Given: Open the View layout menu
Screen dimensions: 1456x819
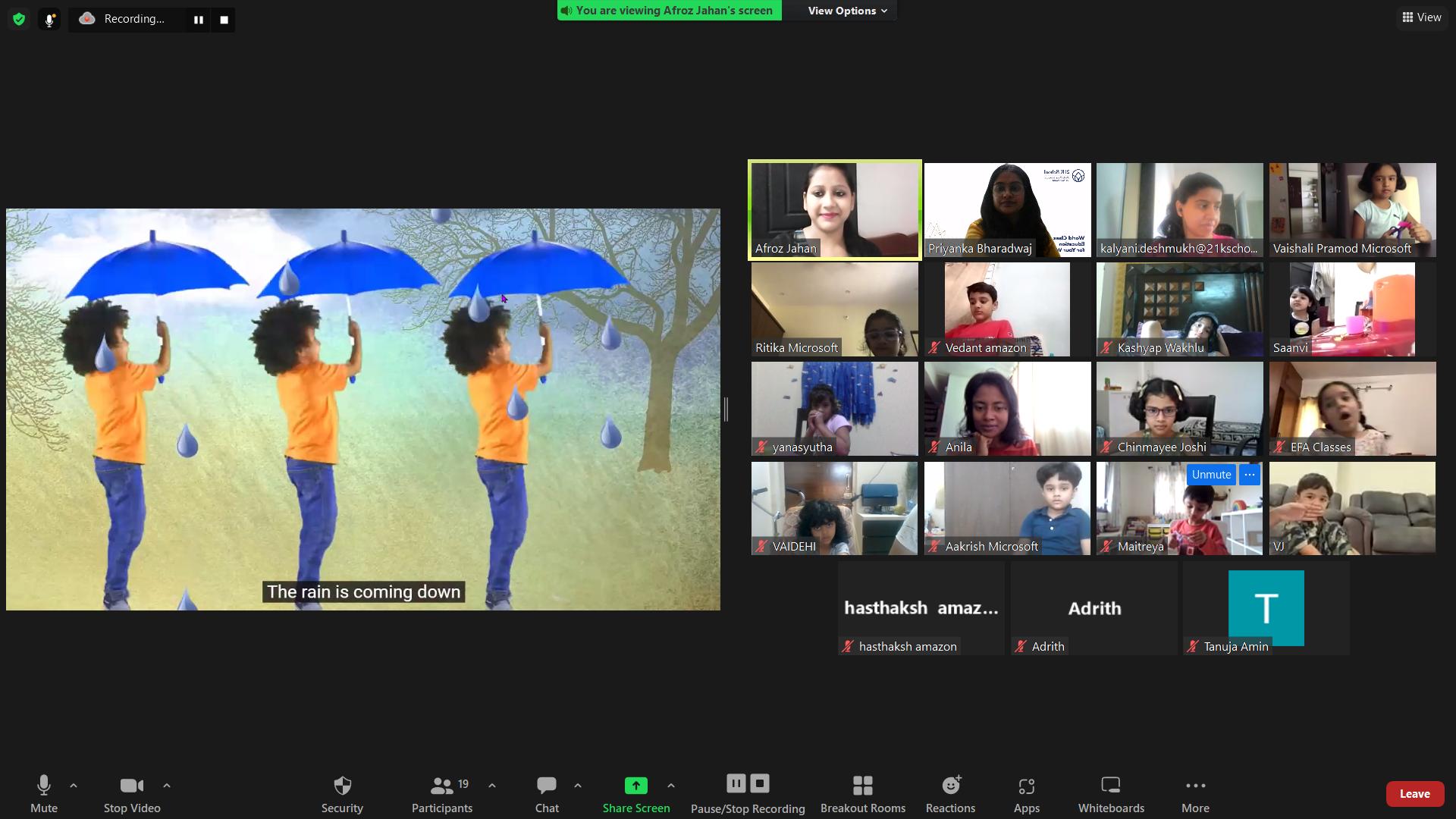Looking at the screenshot, I should pos(1422,17).
